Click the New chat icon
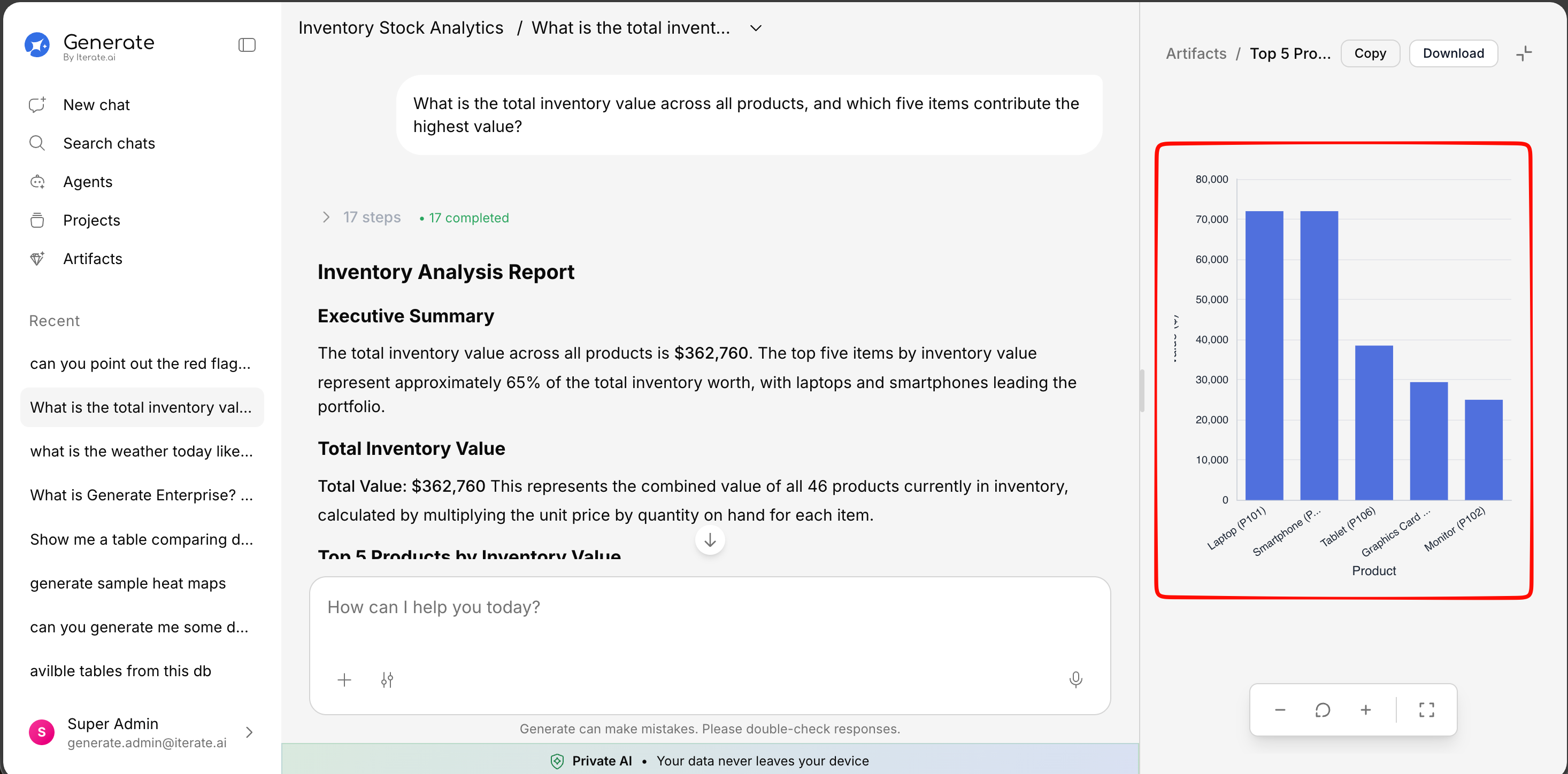The height and width of the screenshot is (774, 1568). (37, 105)
